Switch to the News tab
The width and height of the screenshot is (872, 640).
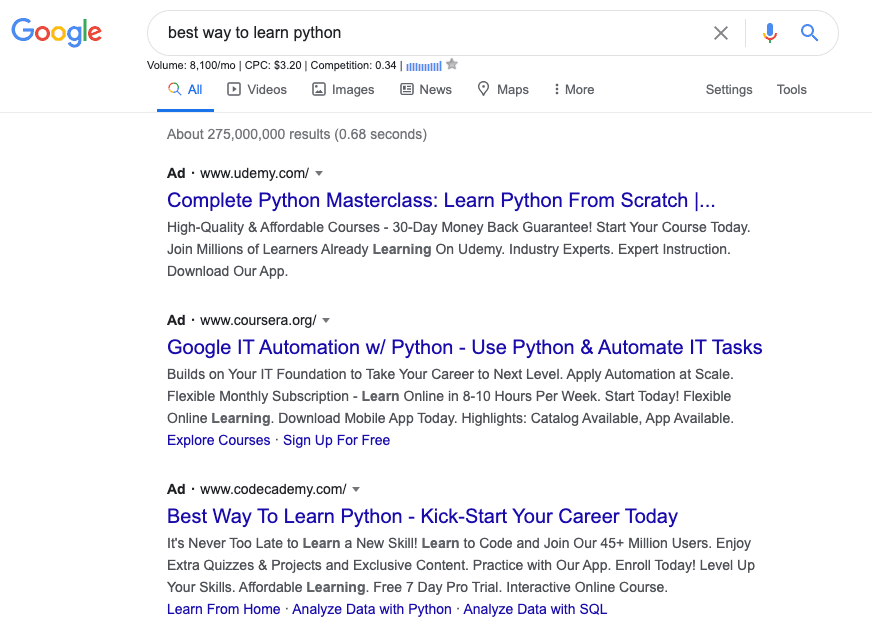426,89
